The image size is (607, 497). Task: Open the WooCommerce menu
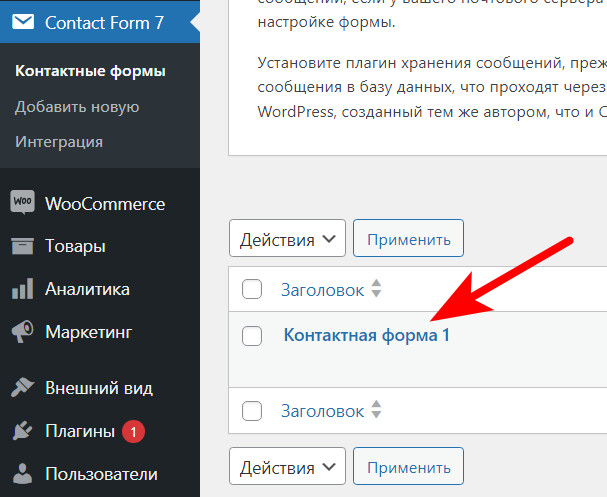(x=100, y=204)
